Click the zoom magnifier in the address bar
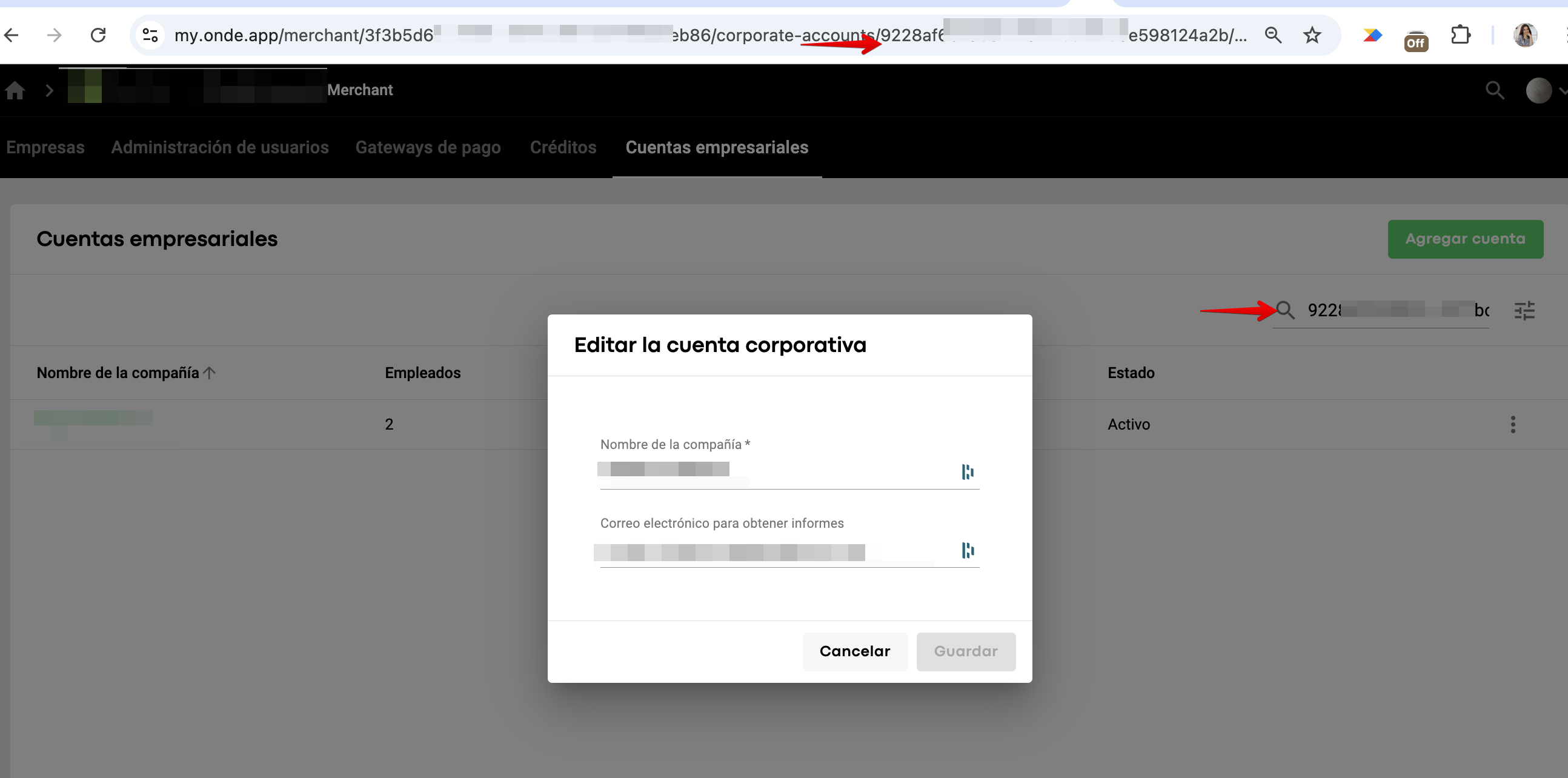 [1273, 35]
